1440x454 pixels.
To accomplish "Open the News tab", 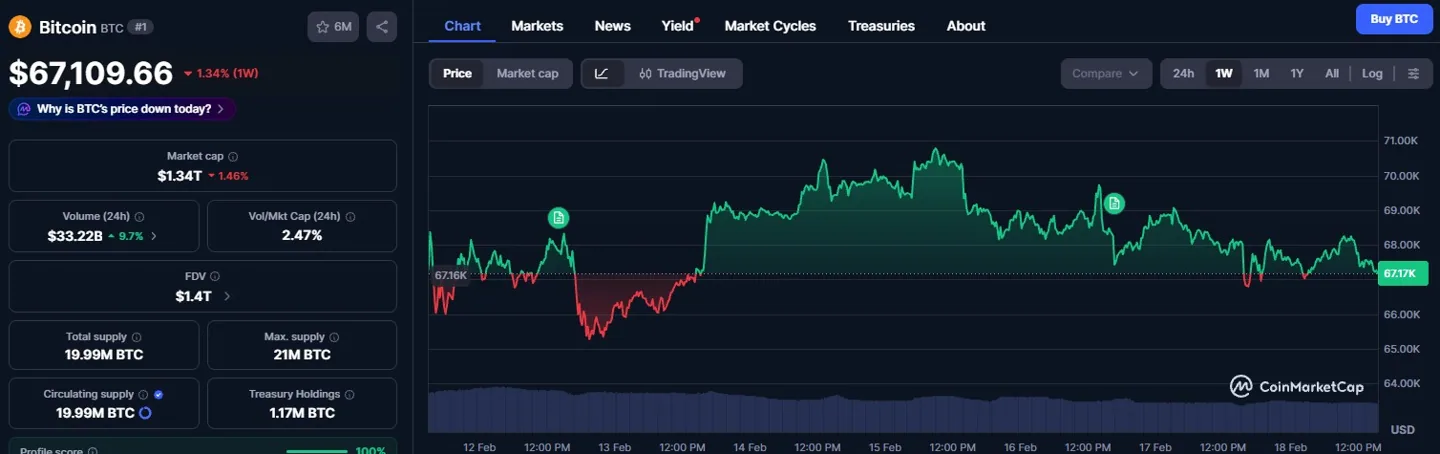I will (612, 26).
